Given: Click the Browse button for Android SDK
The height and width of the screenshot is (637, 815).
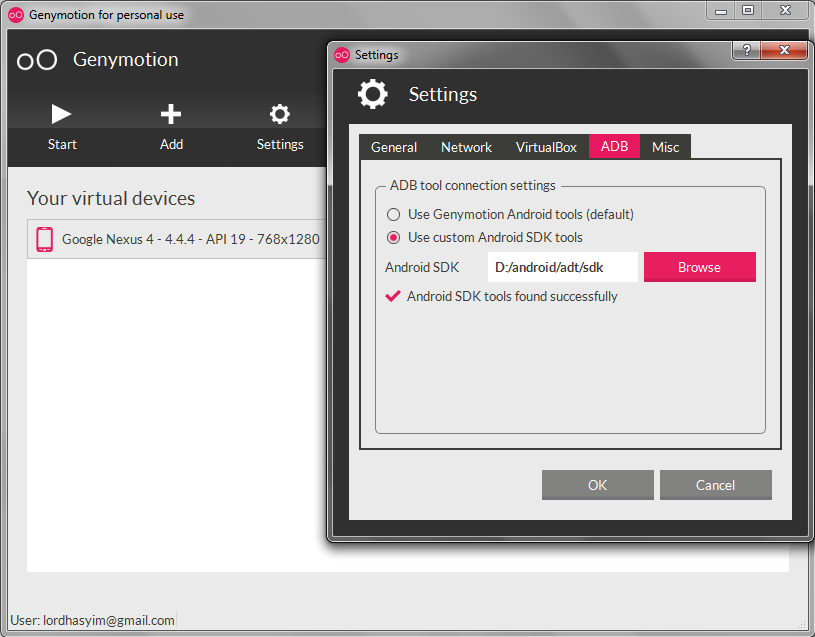Looking at the screenshot, I should click(700, 267).
